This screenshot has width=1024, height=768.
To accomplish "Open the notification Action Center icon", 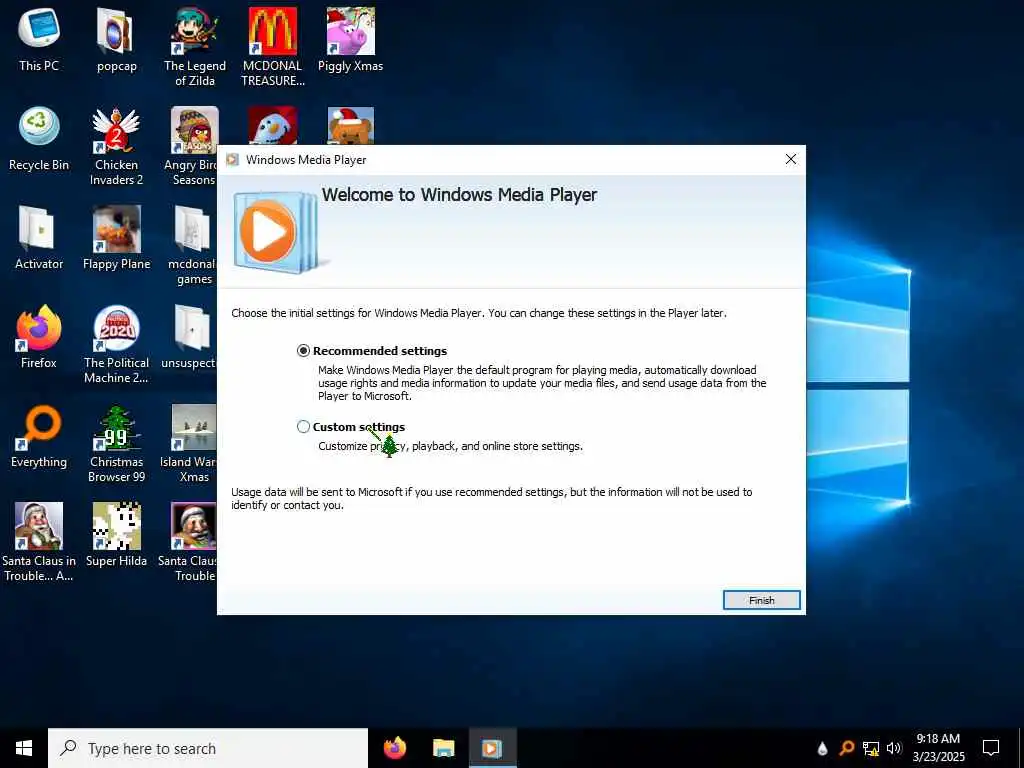I will [991, 748].
